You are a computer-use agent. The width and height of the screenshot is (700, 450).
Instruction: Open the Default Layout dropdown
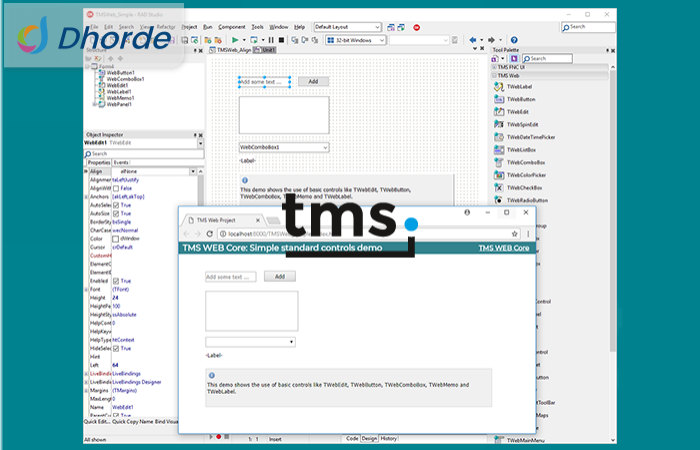[x=377, y=27]
